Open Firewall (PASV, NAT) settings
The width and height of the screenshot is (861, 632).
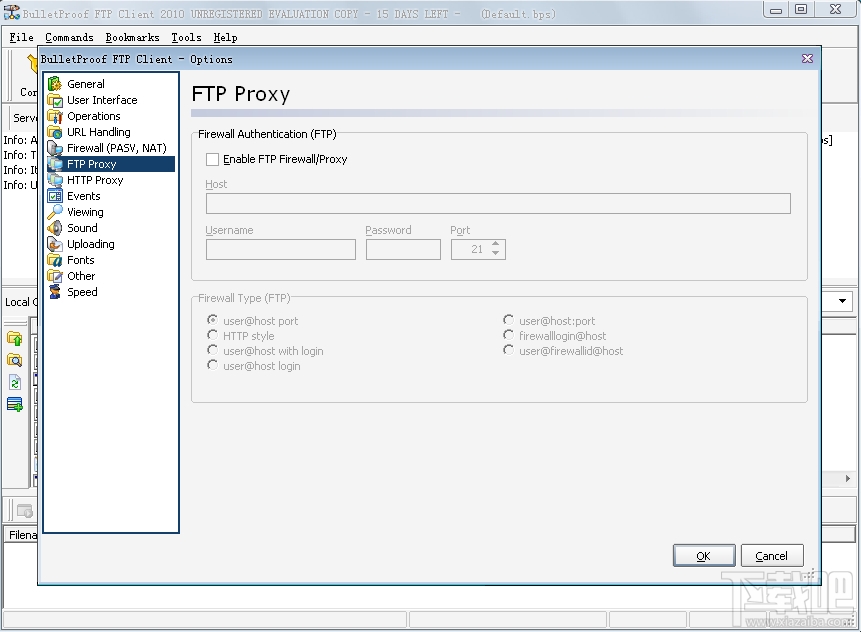113,148
